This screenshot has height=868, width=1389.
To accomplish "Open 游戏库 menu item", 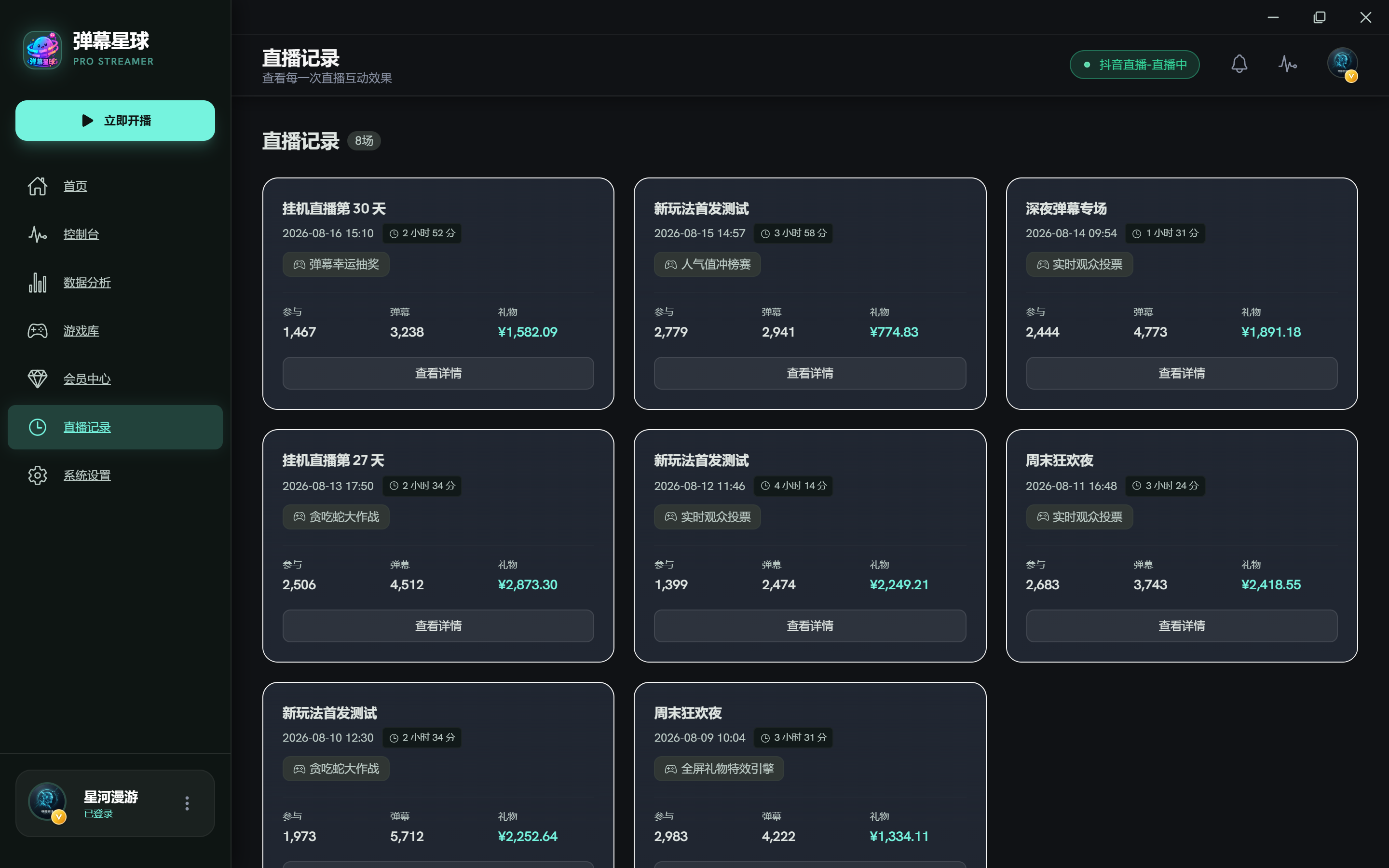I will 115,331.
